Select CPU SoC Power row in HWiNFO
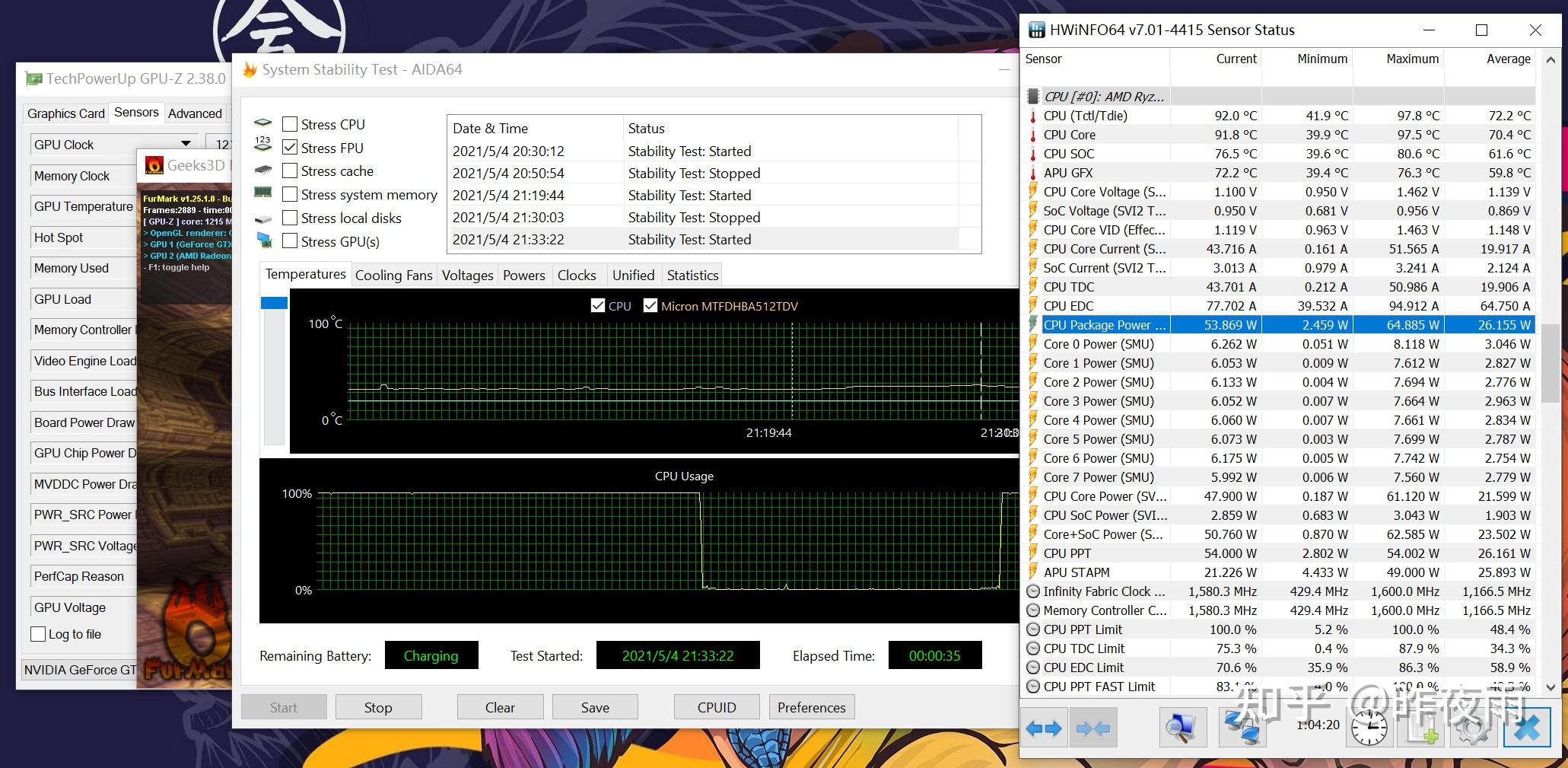 [x=1280, y=515]
